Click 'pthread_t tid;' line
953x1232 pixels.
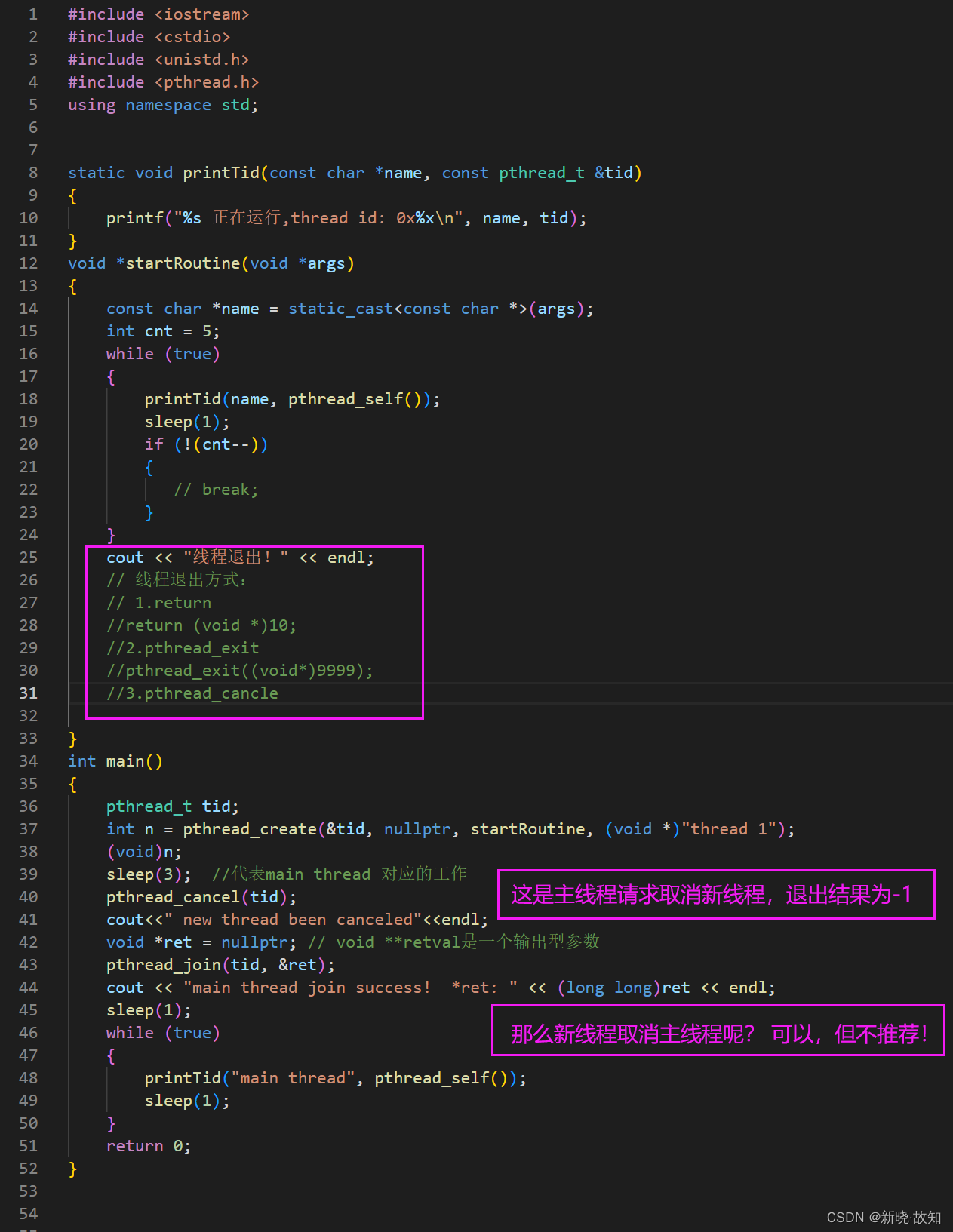coord(173,806)
